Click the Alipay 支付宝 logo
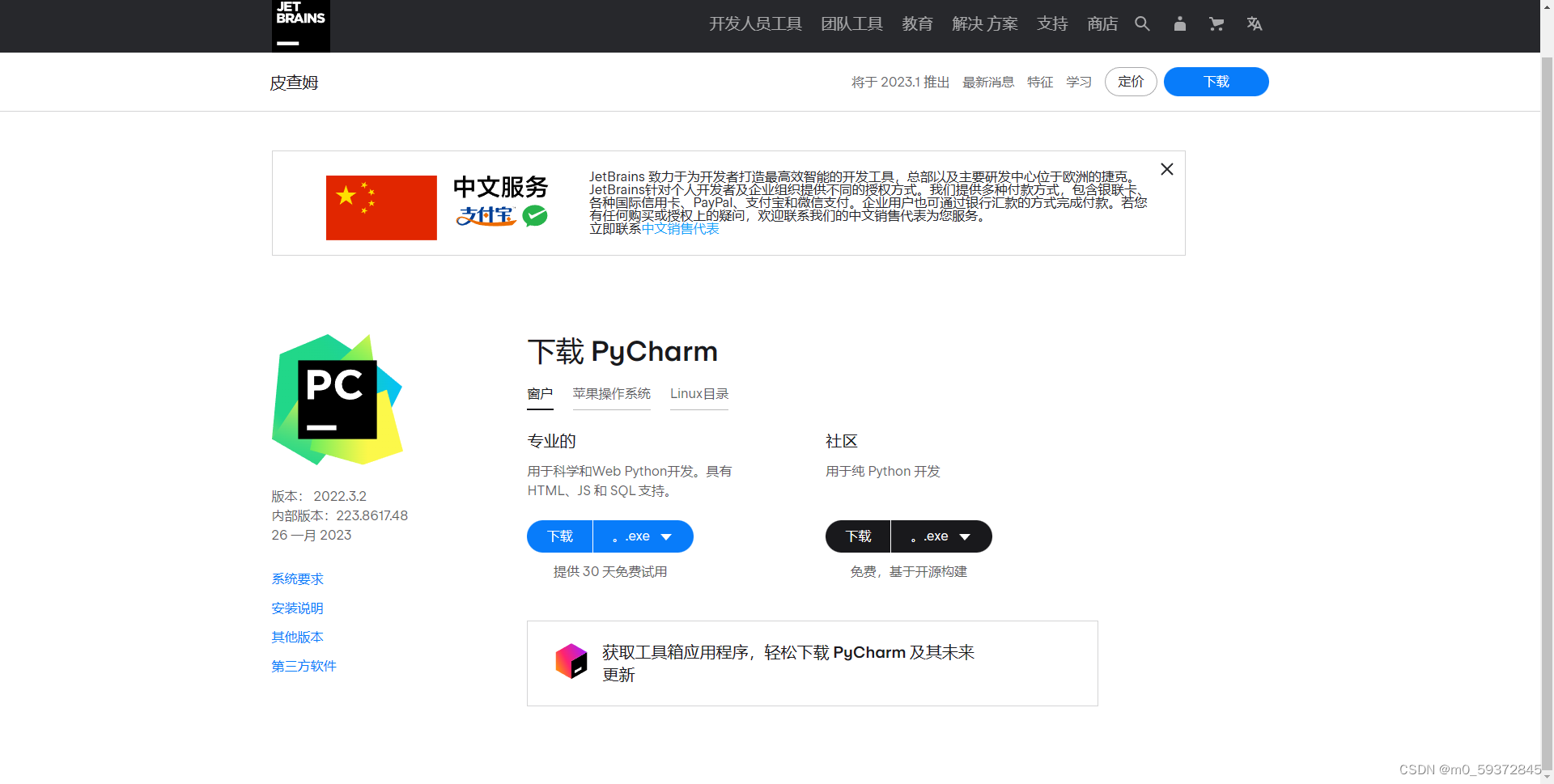1554x784 pixels. coord(486,216)
